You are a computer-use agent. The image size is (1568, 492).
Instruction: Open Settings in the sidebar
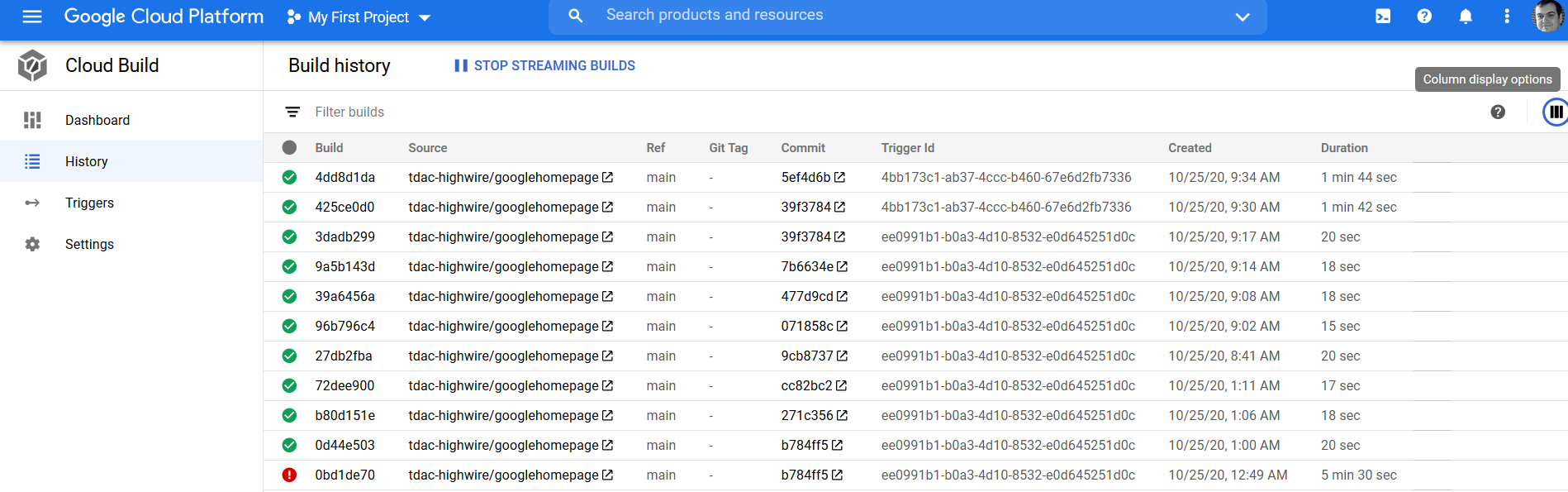click(x=131, y=244)
